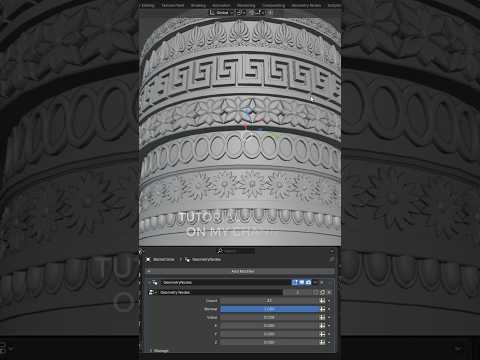Click the highlighted blue value slider field

pyautogui.click(x=270, y=309)
